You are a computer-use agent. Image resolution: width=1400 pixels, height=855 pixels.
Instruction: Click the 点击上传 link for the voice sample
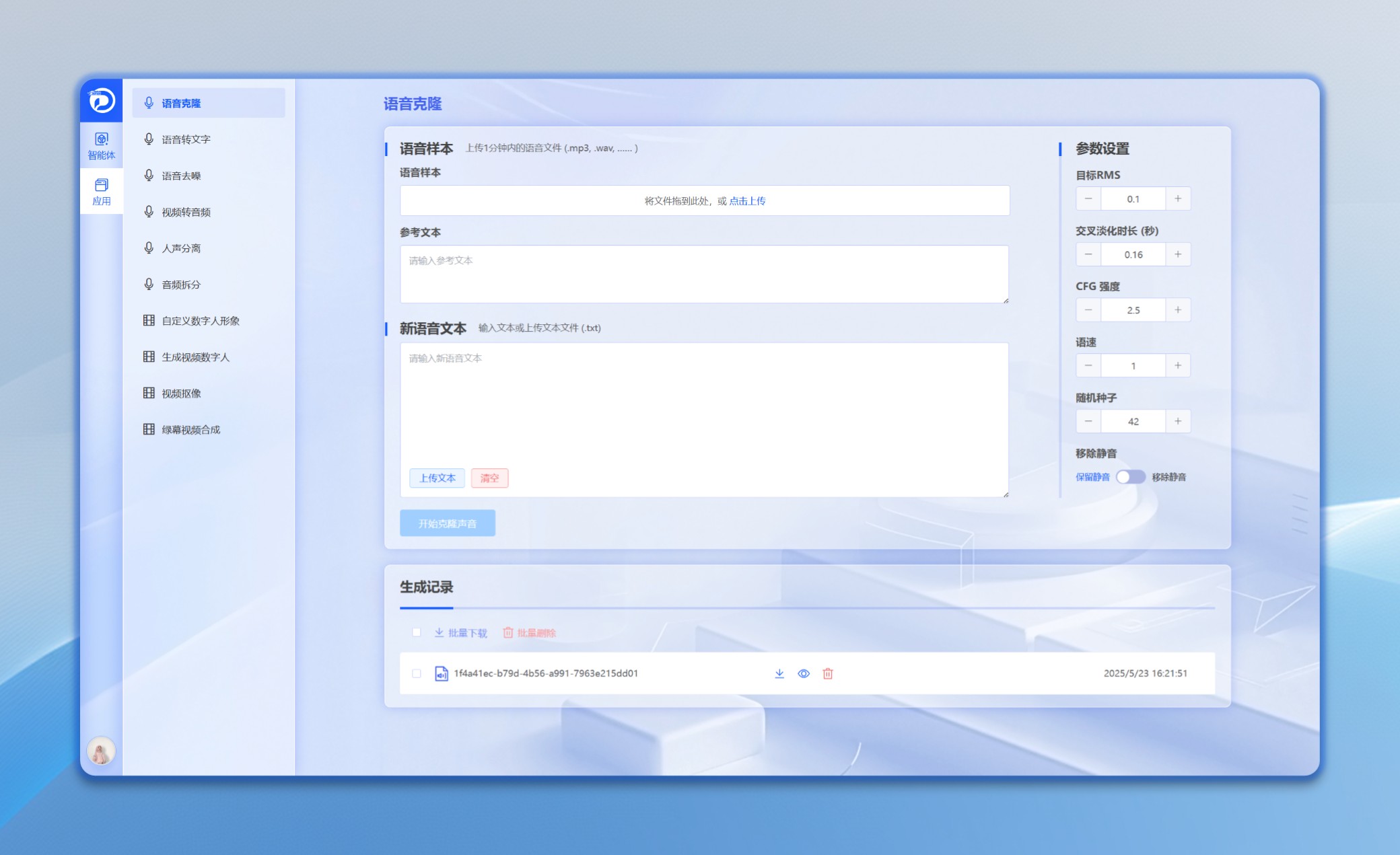[x=747, y=201]
